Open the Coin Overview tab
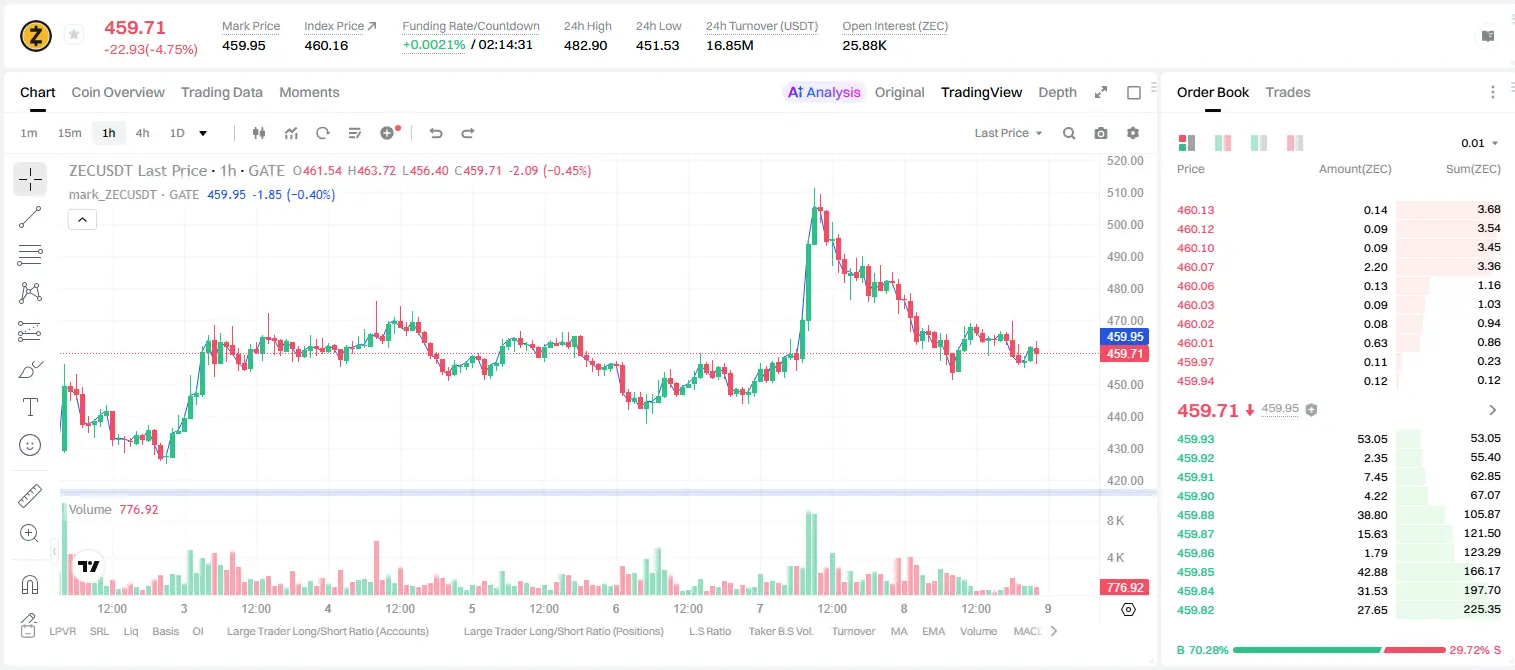The image size is (1515, 670). pos(118,92)
